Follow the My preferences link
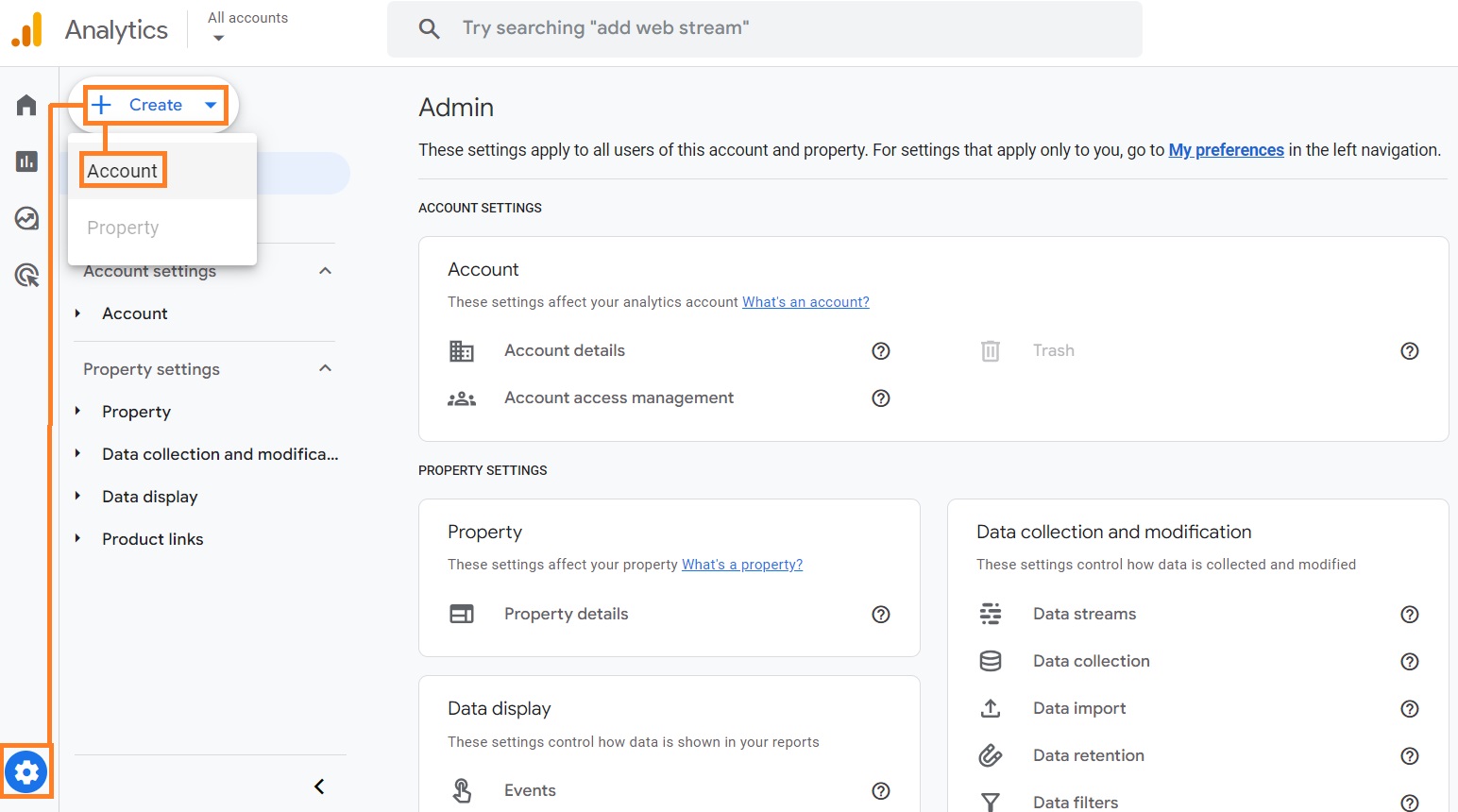1458x812 pixels. pos(1226,150)
